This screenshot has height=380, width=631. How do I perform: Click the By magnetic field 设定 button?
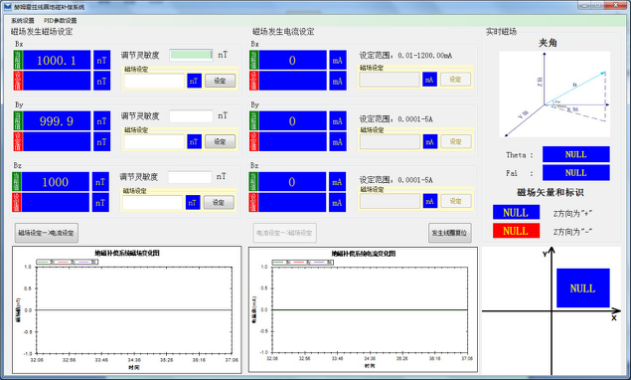[220, 142]
